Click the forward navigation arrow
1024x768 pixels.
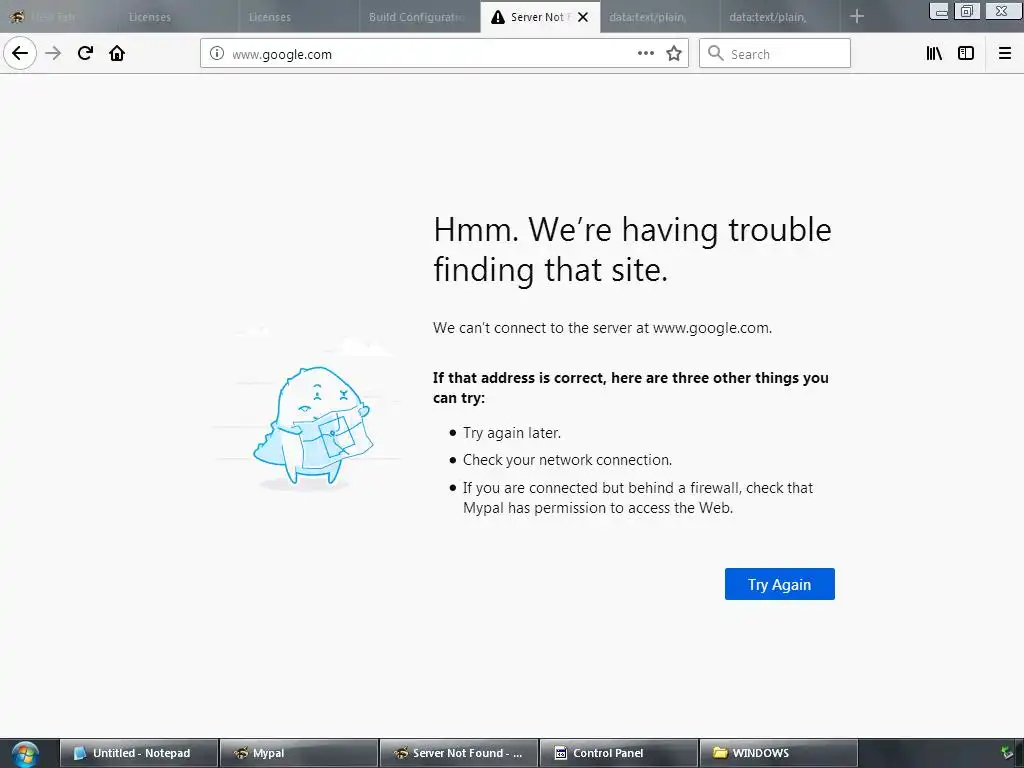53,53
